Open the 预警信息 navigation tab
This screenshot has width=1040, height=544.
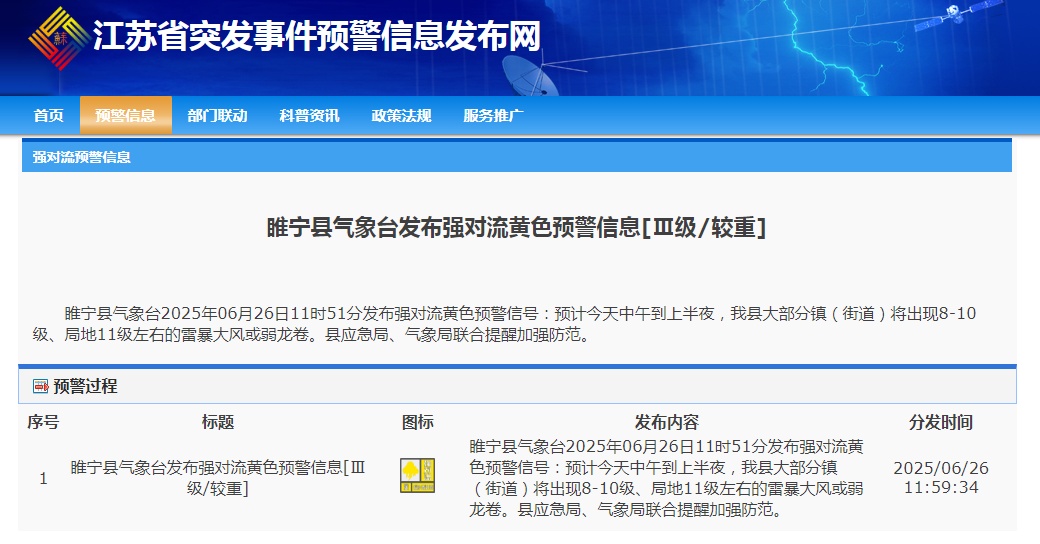point(125,115)
